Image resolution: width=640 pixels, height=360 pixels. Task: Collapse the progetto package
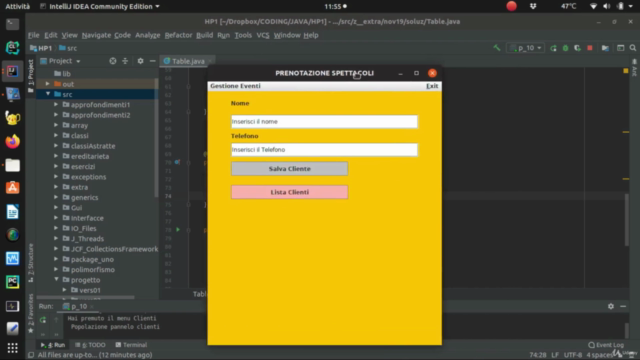click(x=56, y=280)
